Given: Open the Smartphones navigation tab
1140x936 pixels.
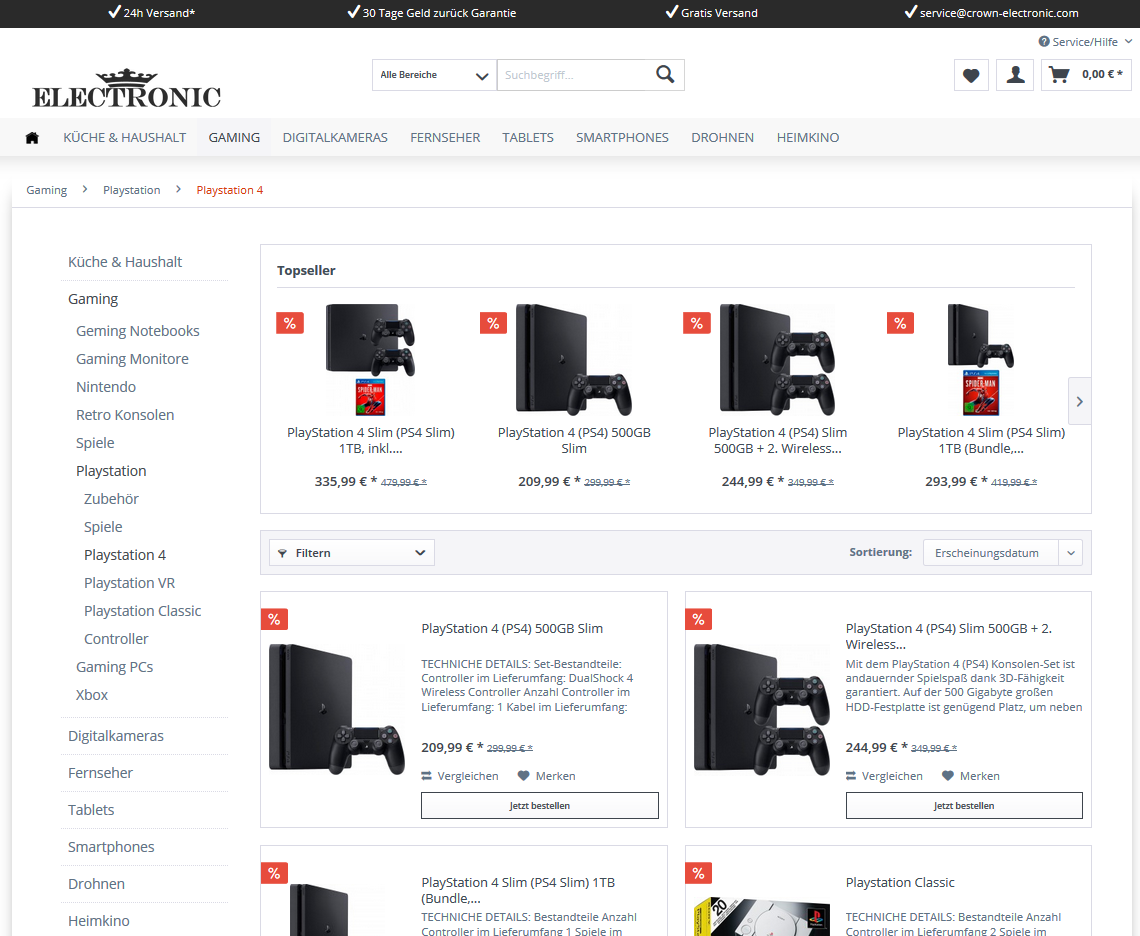Looking at the screenshot, I should click(622, 137).
